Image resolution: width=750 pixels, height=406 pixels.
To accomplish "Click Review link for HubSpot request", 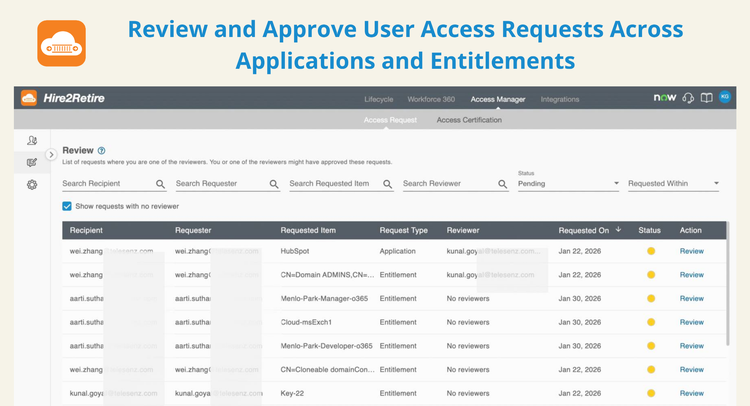I will 692,251.
